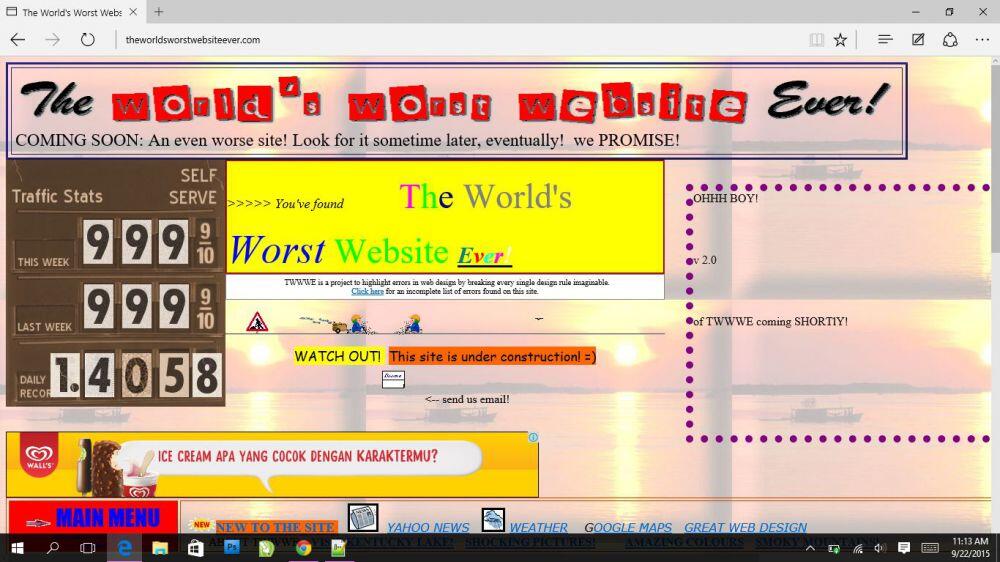Screen dimensions: 1000x562
Task: Open the touch keyboard tray icon
Action: point(930,548)
